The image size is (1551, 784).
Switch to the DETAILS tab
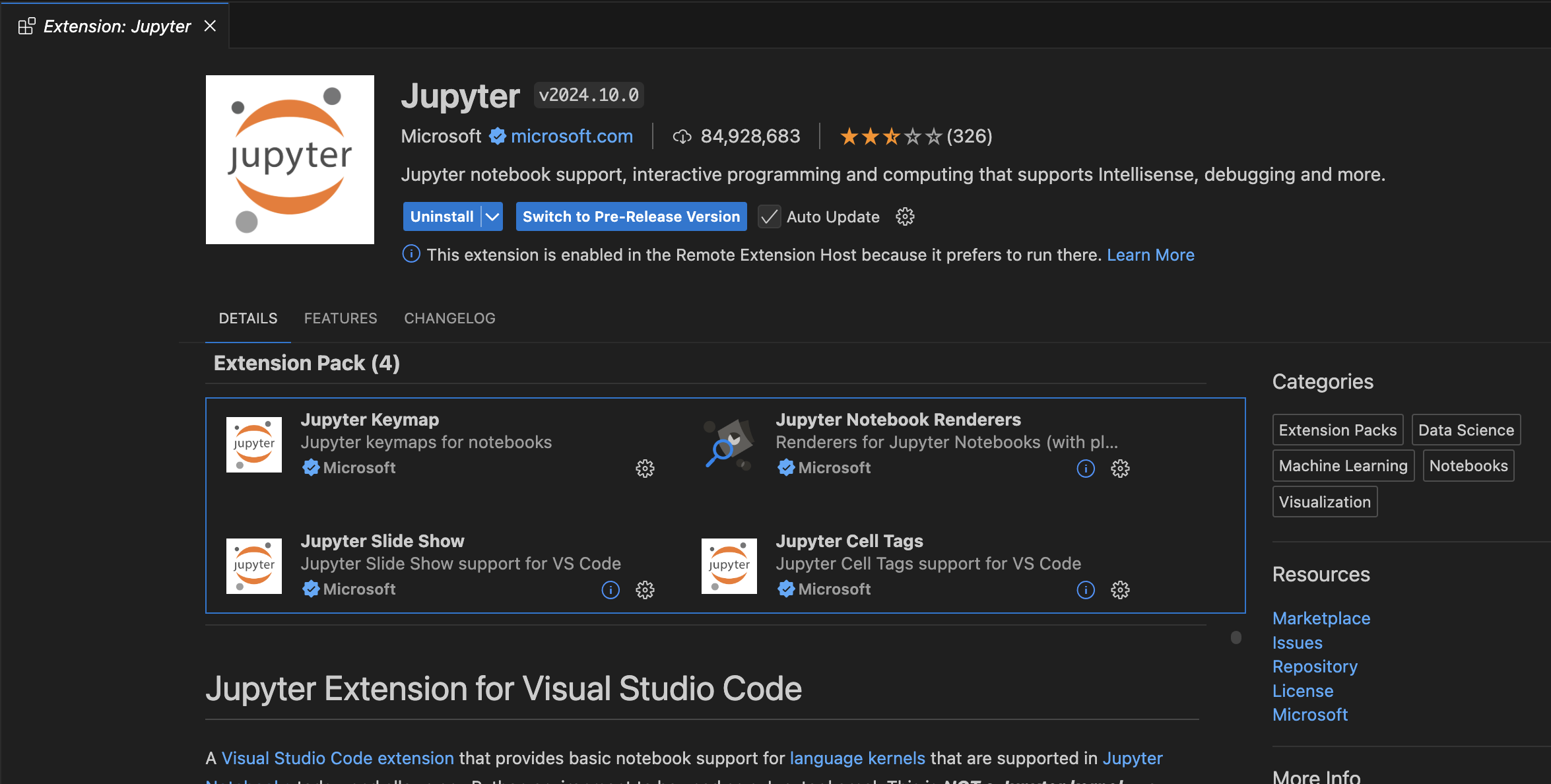tap(248, 318)
